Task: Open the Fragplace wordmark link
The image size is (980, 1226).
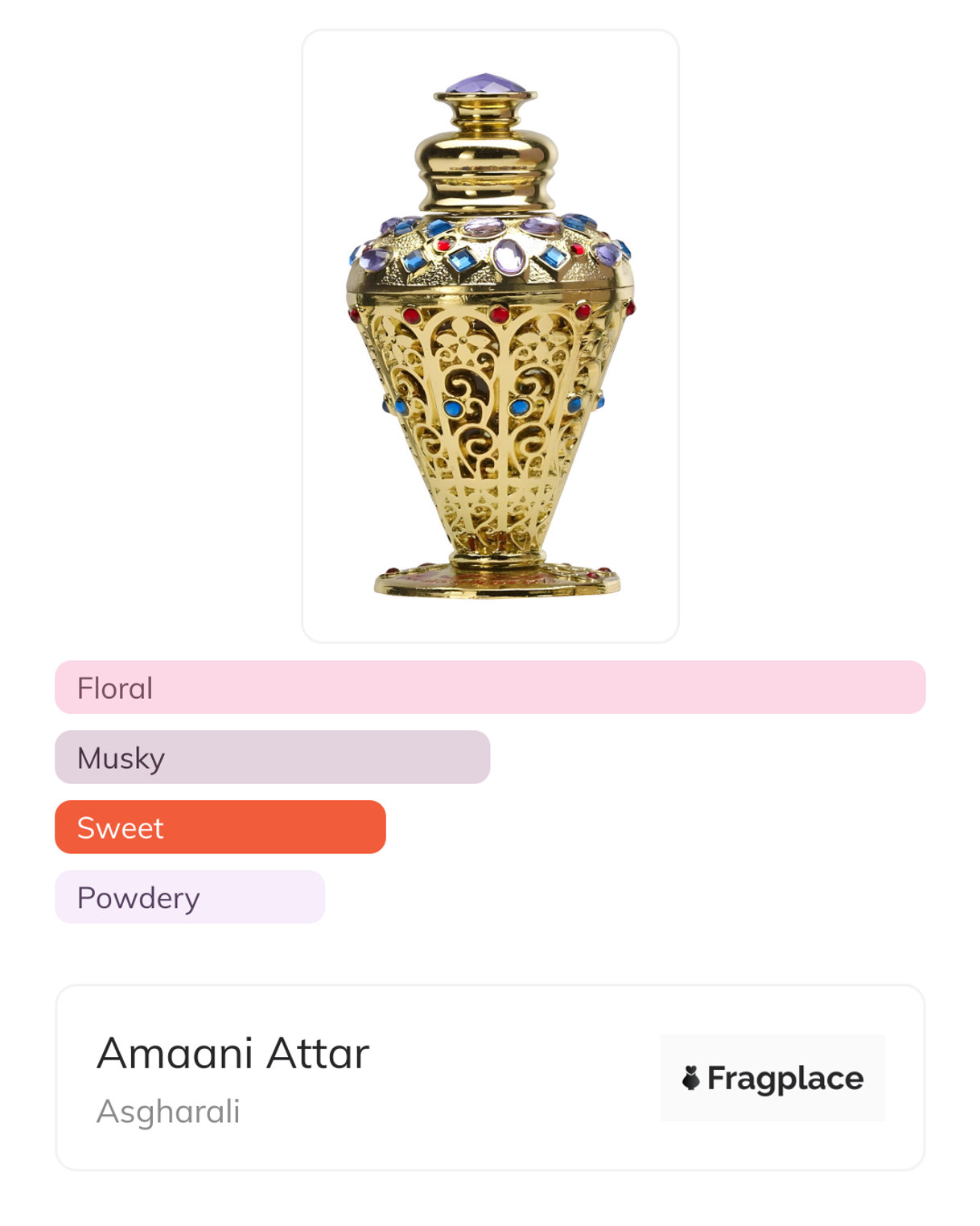Action: 784,1078
